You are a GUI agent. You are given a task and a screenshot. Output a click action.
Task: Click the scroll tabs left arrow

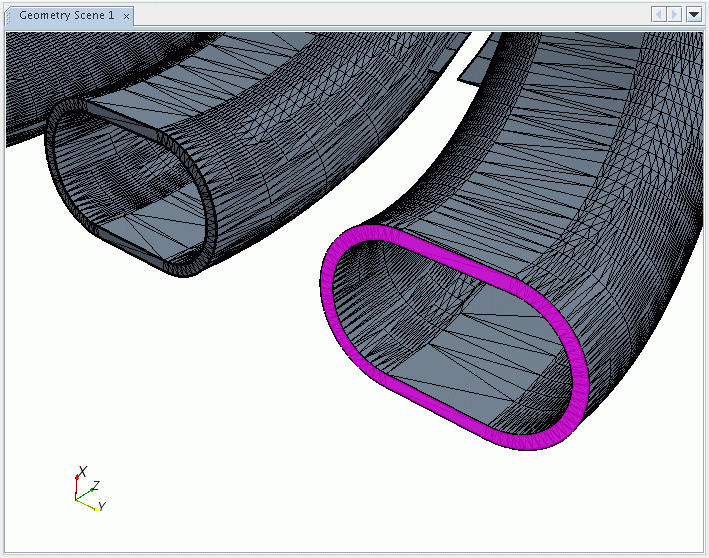coord(659,15)
